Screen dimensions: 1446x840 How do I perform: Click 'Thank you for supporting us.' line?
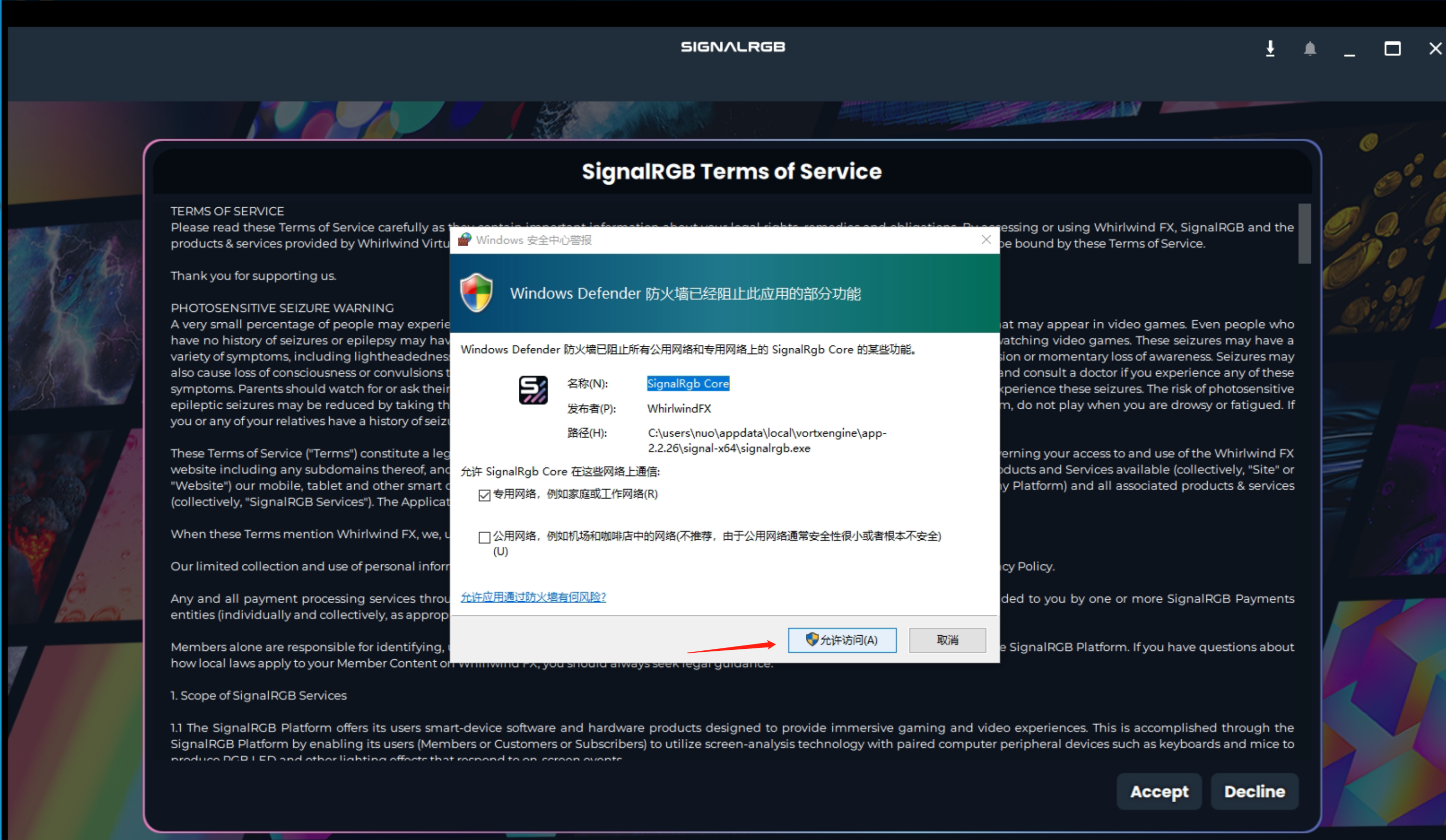pyautogui.click(x=253, y=276)
